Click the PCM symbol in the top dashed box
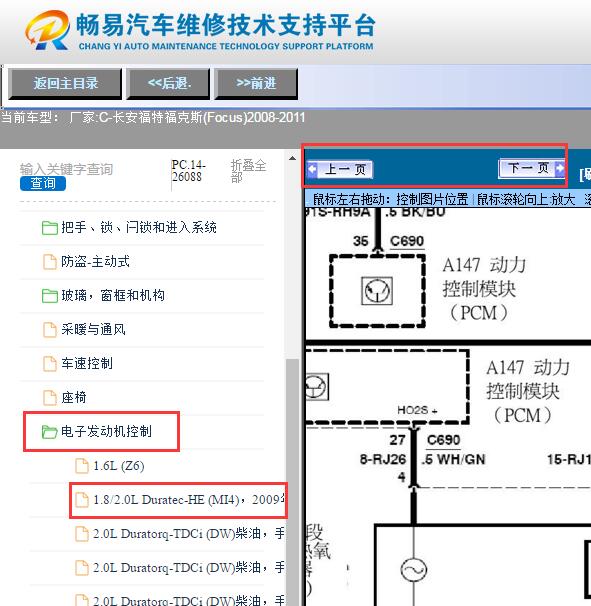This screenshot has height=606, width=591. coord(377,291)
